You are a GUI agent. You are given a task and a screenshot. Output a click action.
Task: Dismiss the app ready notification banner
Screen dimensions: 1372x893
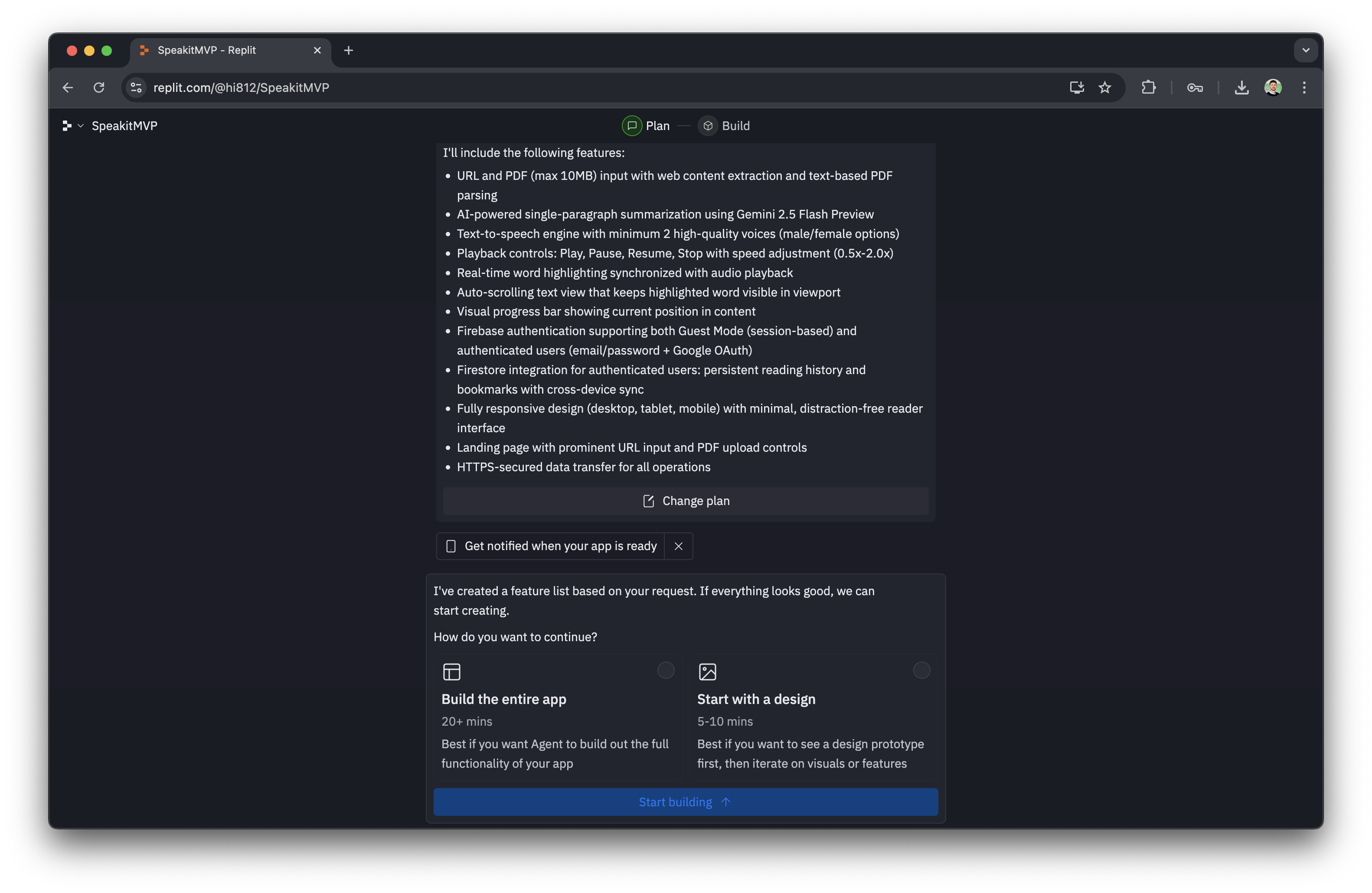679,546
